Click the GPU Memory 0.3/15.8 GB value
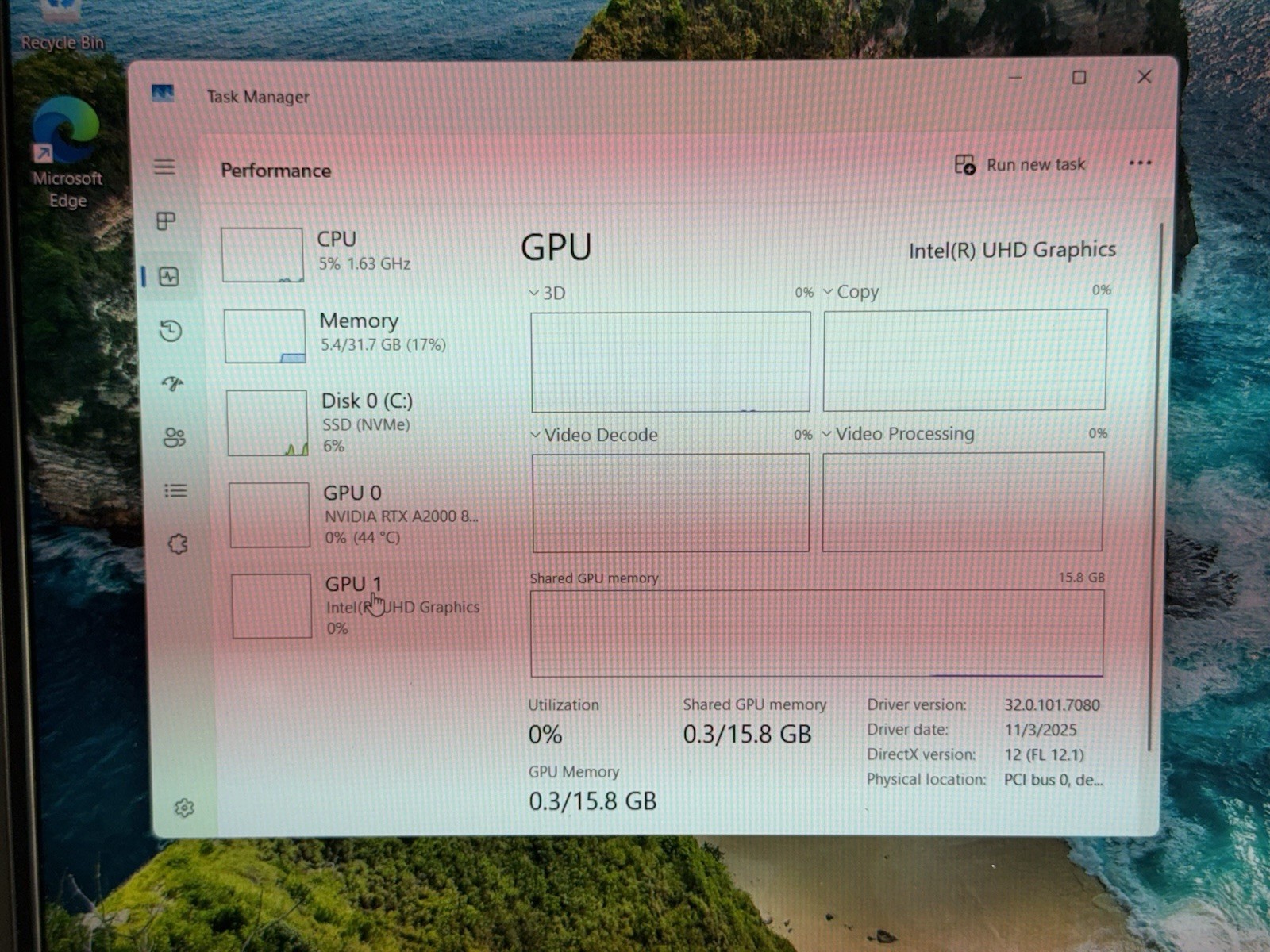Screen dimensions: 1270x952 [x=593, y=801]
